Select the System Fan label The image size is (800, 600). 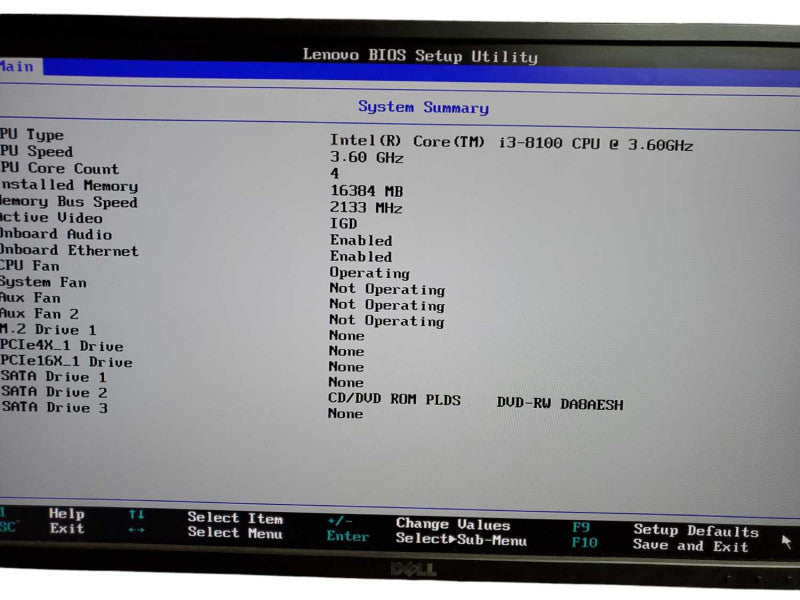coord(43,282)
